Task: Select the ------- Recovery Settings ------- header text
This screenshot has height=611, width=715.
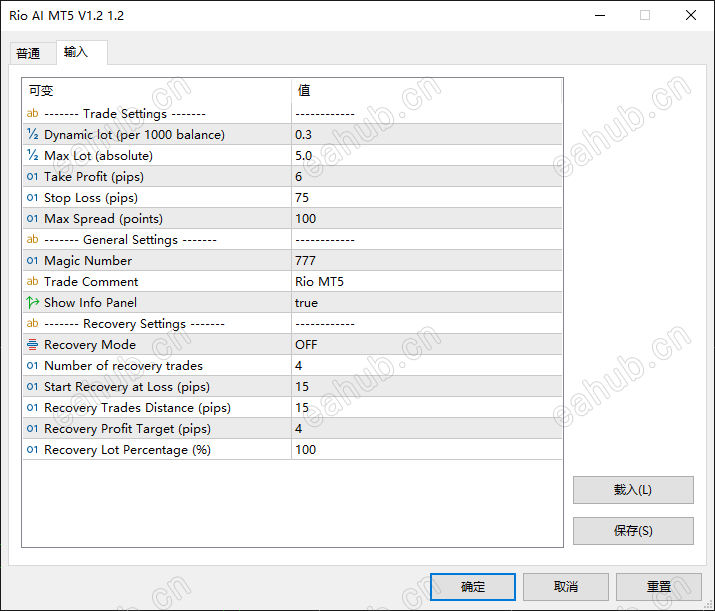Action: click(x=134, y=324)
